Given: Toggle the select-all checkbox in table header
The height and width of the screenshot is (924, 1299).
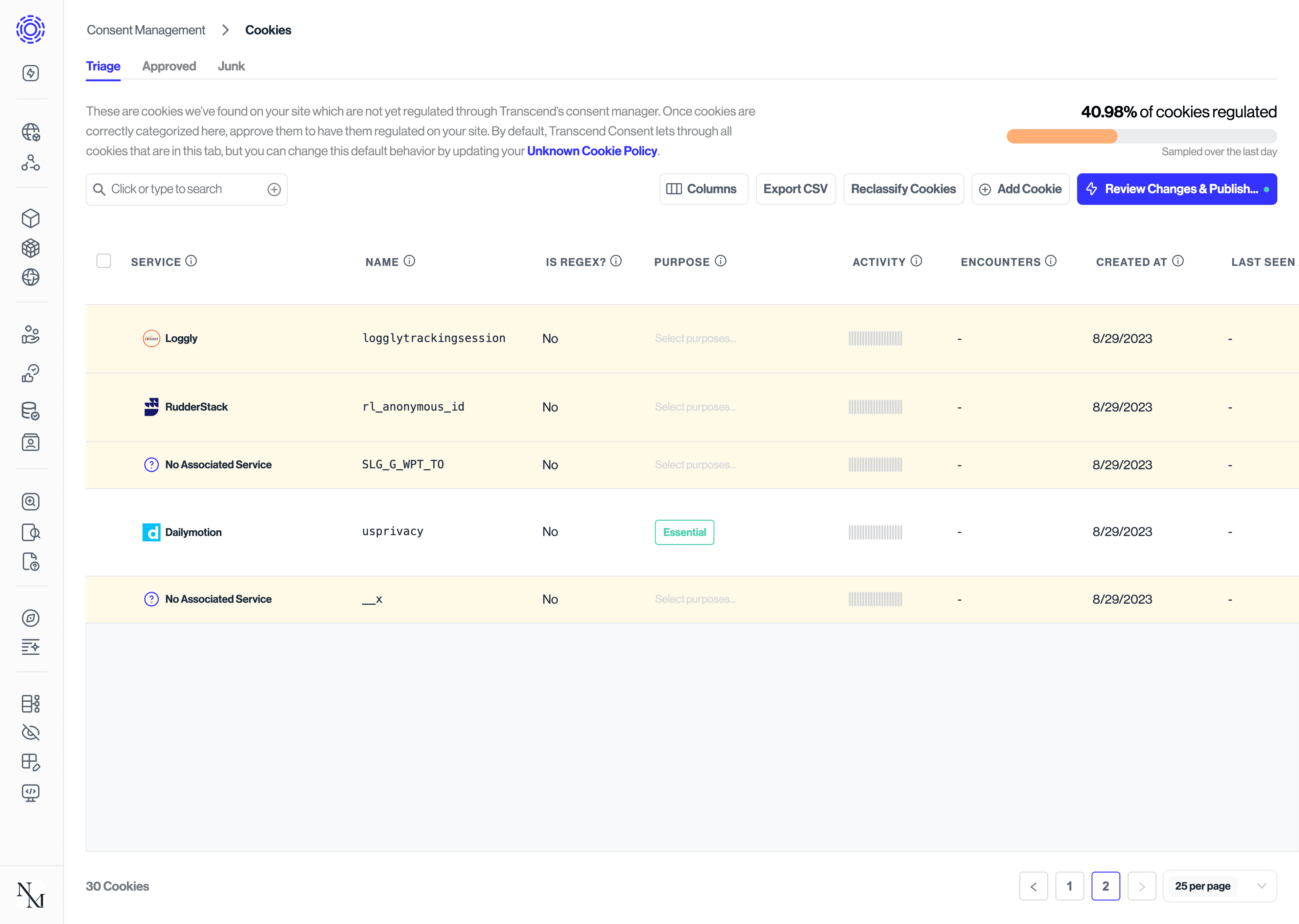Looking at the screenshot, I should 104,261.
